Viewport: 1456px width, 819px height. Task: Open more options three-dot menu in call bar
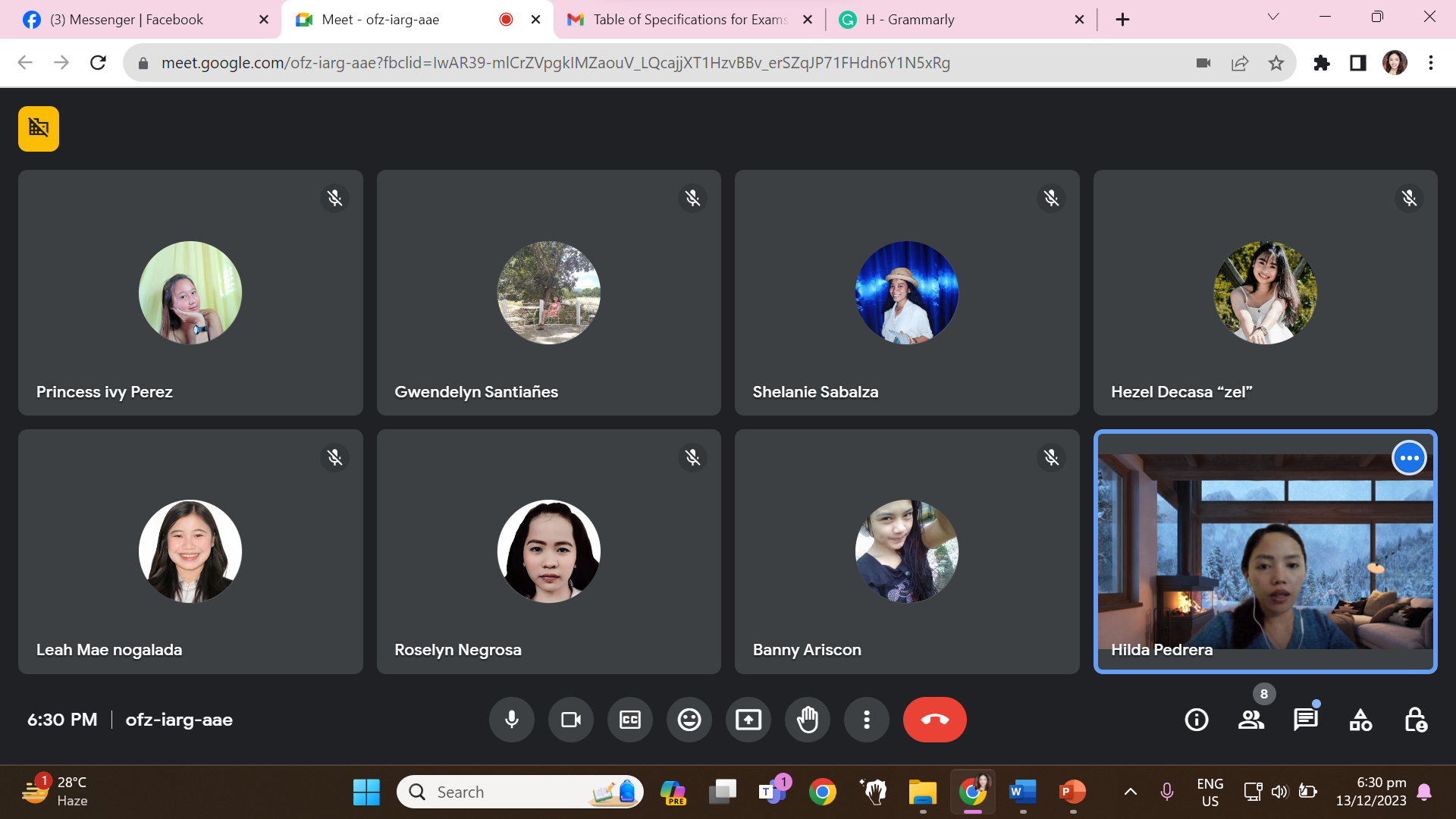pos(867,720)
